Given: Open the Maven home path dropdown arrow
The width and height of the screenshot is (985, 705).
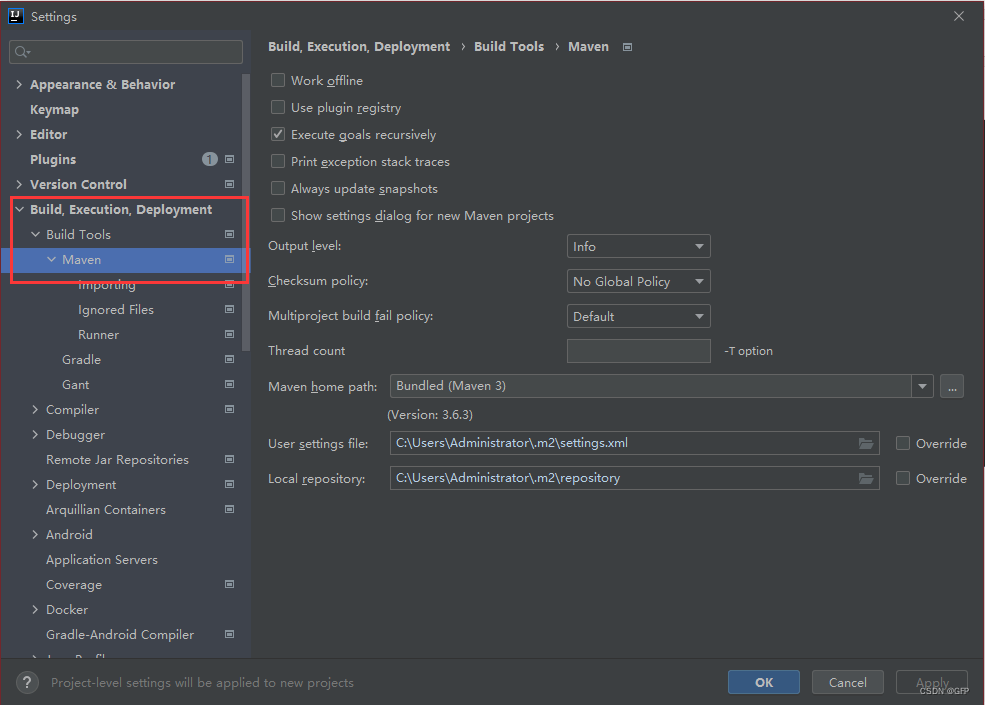Looking at the screenshot, I should pyautogui.click(x=922, y=386).
